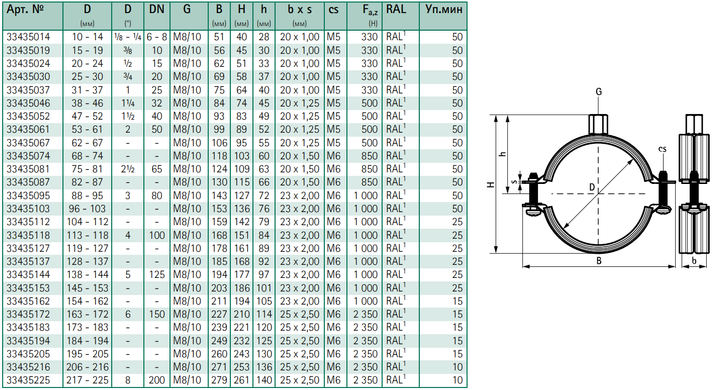Select article number 33435052
The height and width of the screenshot is (390, 724).
click(x=28, y=116)
